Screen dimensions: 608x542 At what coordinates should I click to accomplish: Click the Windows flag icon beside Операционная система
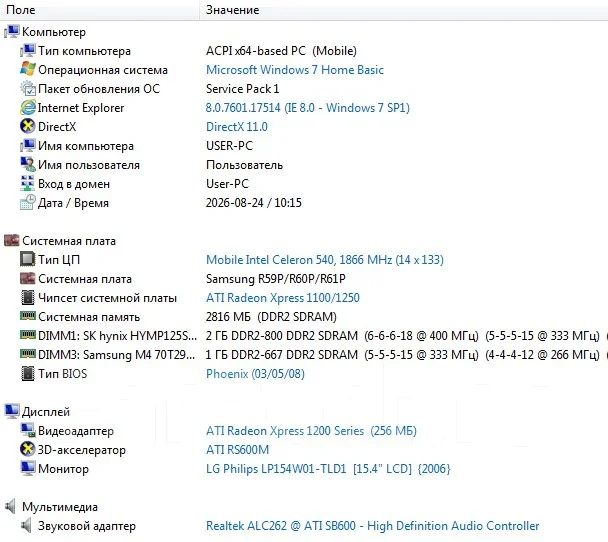[x=28, y=69]
